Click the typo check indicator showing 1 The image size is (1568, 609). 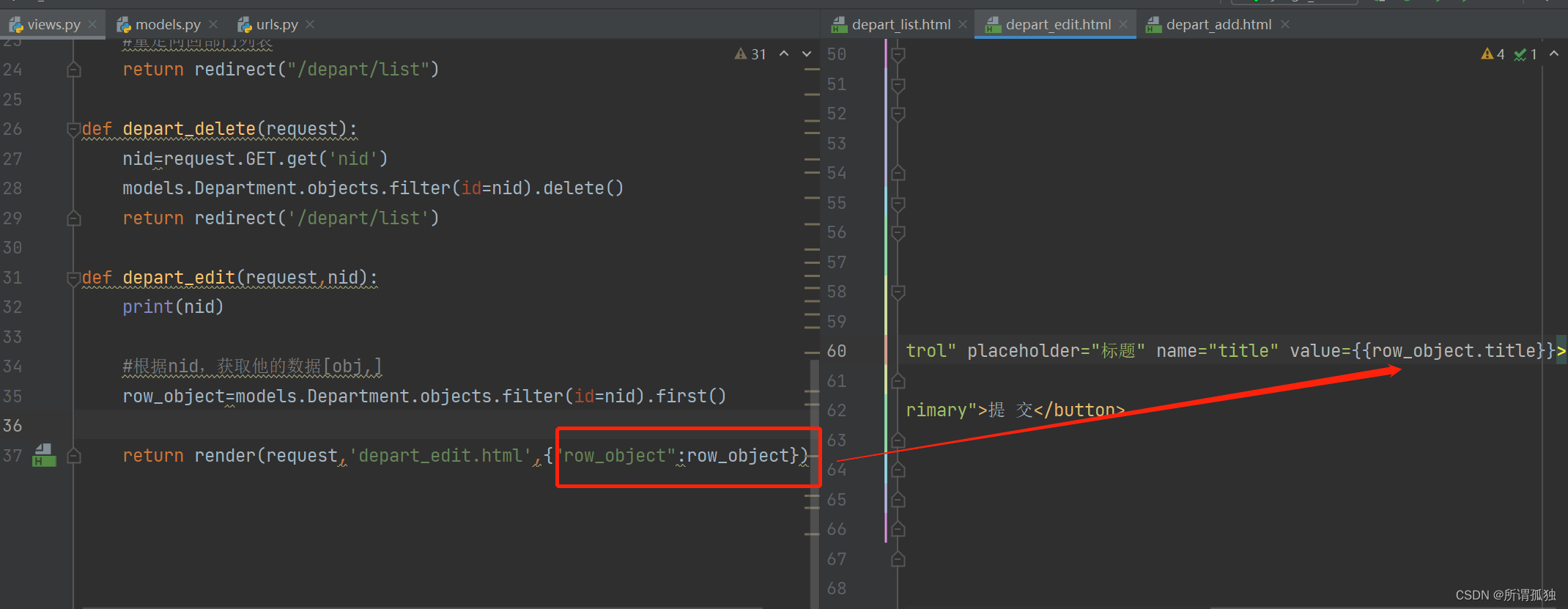[x=1526, y=54]
